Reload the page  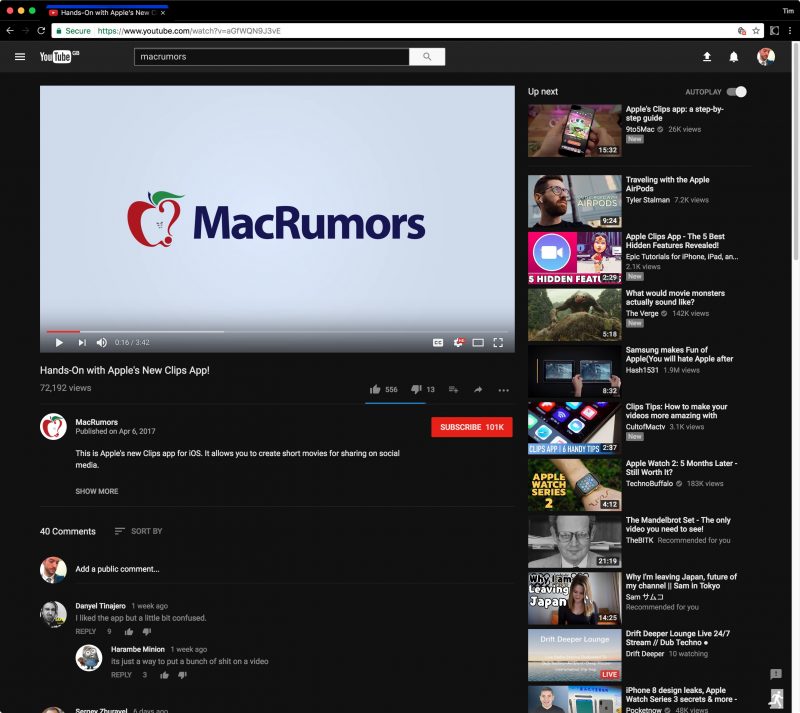(41, 31)
